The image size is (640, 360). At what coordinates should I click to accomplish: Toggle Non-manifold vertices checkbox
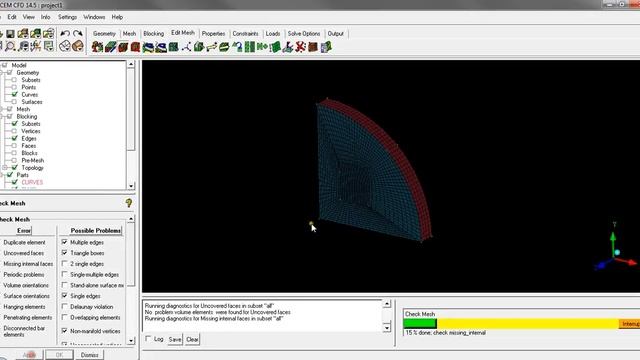coord(64,331)
